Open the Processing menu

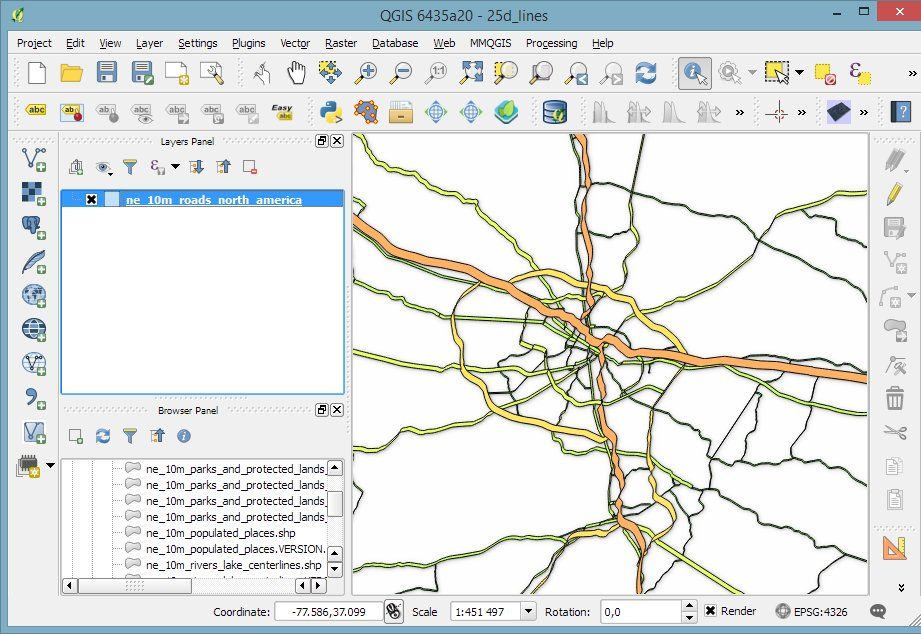click(551, 43)
